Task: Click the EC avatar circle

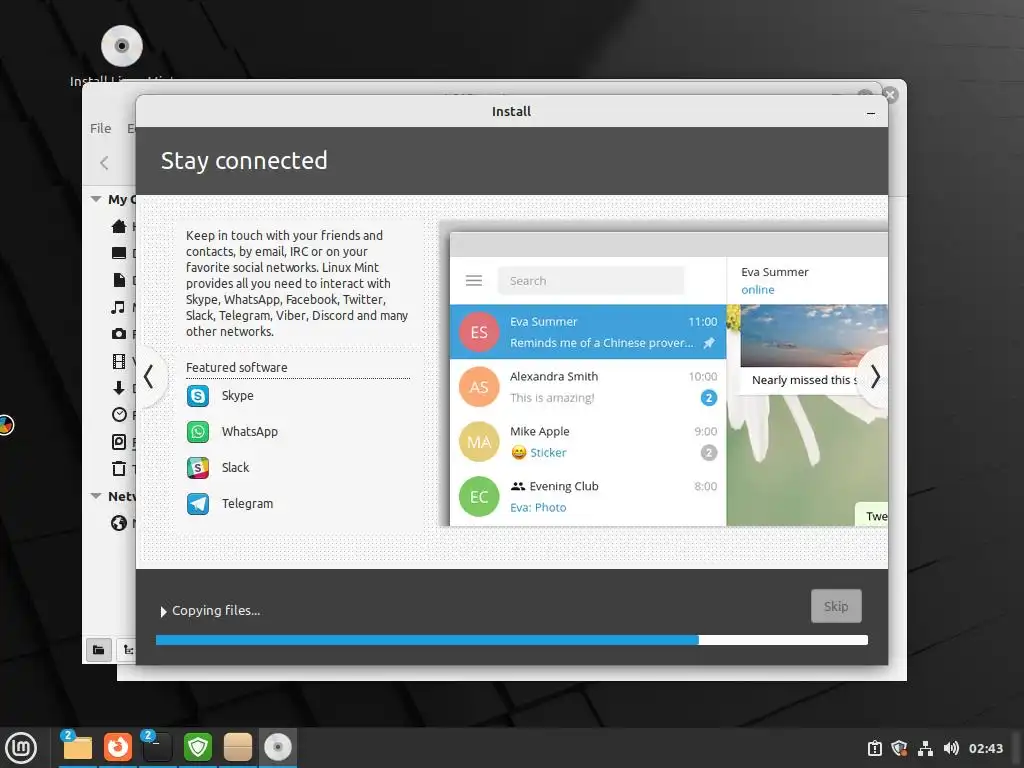Action: click(x=479, y=496)
